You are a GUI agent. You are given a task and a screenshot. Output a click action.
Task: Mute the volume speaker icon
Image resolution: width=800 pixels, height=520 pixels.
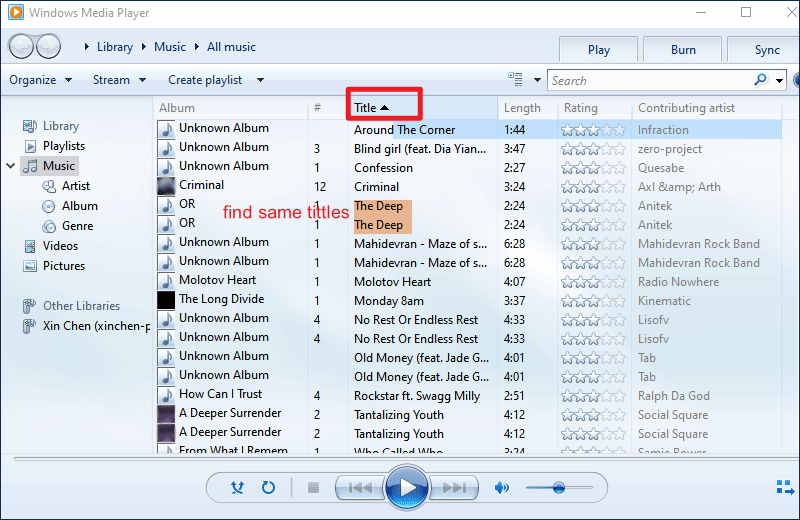pos(502,488)
